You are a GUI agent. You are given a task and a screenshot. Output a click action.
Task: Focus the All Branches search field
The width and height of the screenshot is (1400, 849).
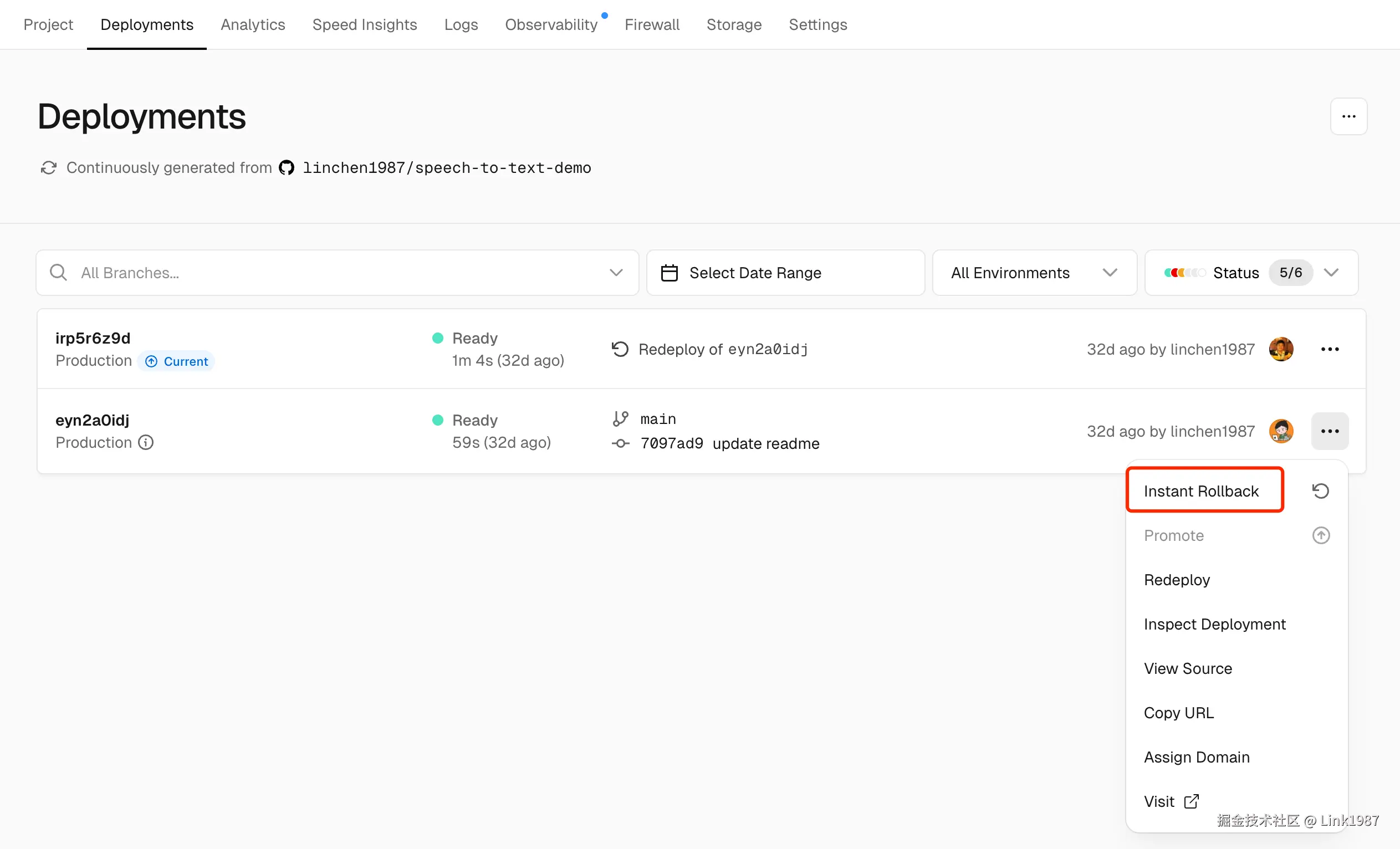(338, 273)
